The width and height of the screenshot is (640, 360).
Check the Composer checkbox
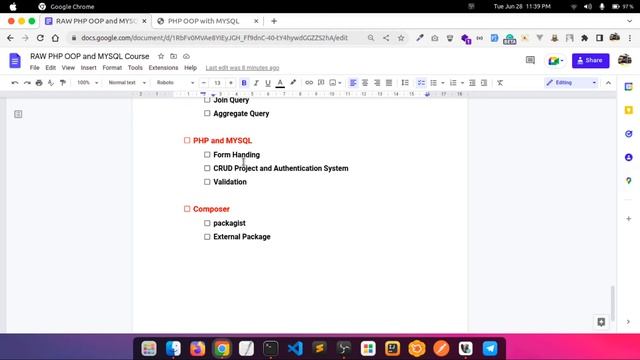(187, 209)
